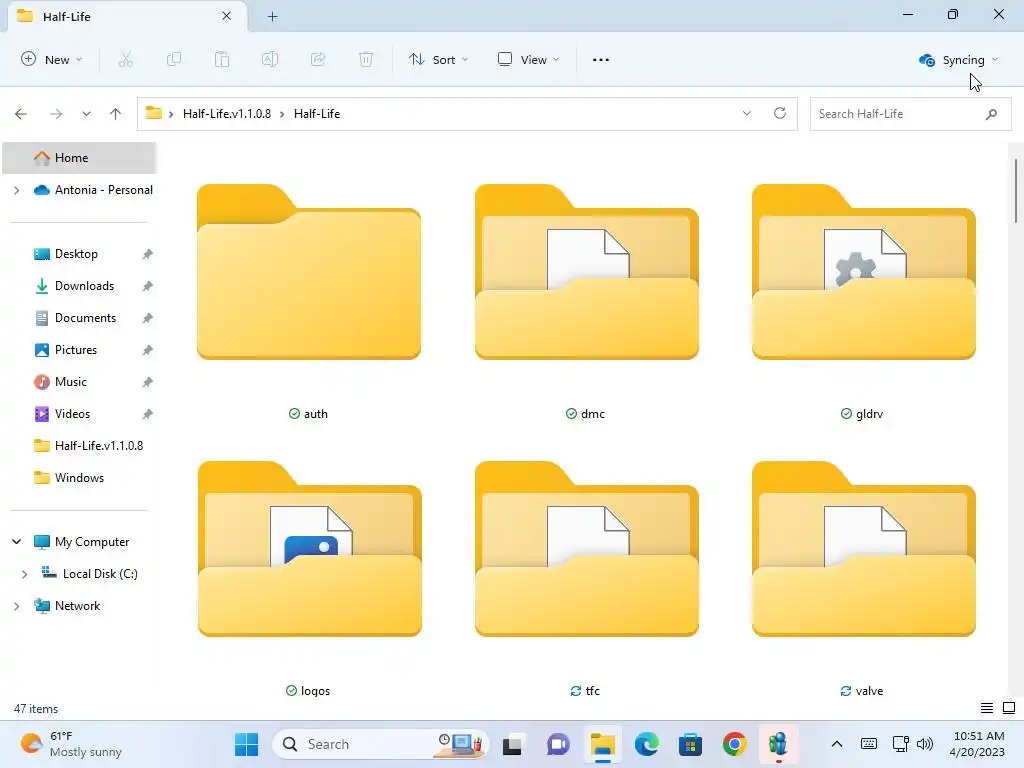The height and width of the screenshot is (768, 1024).
Task: Click the breadcrumb chevron after Half-Life.v1.1.0.8
Action: (282, 114)
